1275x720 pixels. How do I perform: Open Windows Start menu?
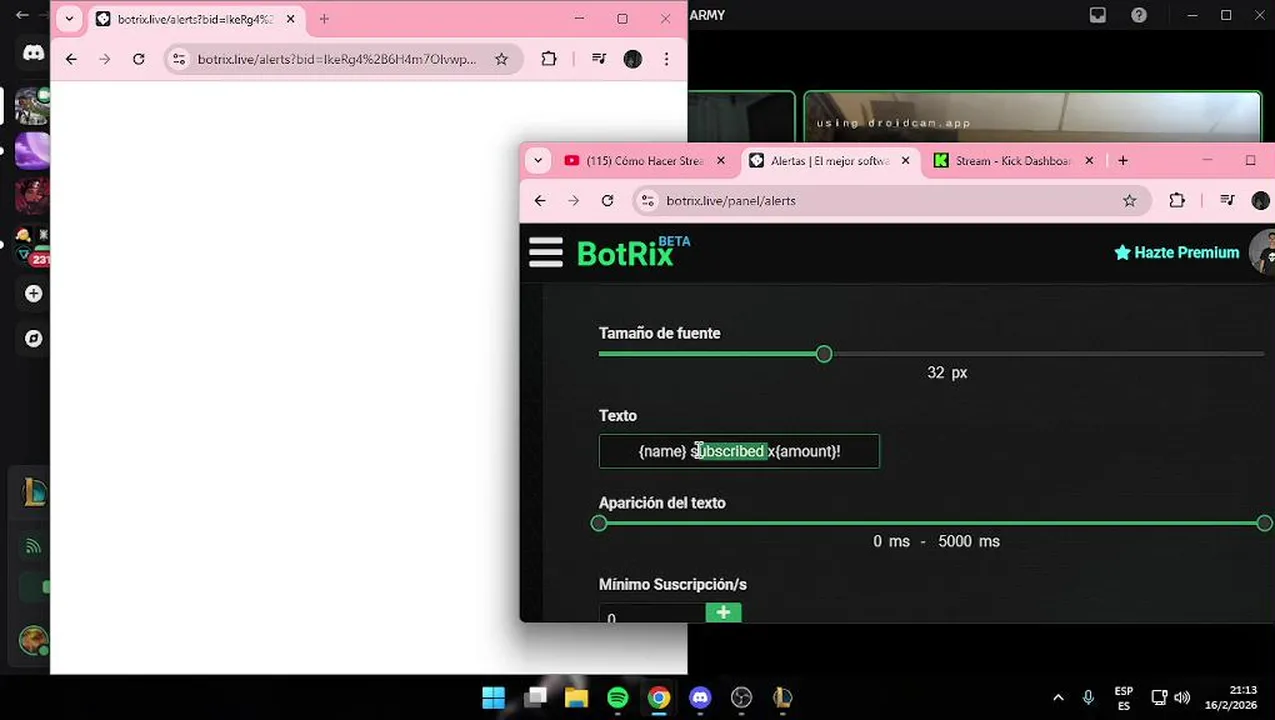(493, 697)
